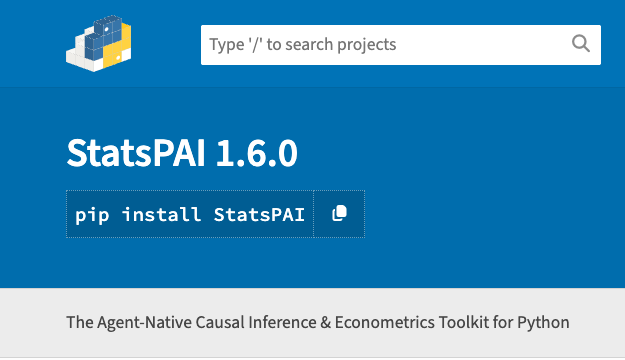Click the Agent-Native Causal Inference summary text
The image size is (625, 360).
click(318, 323)
